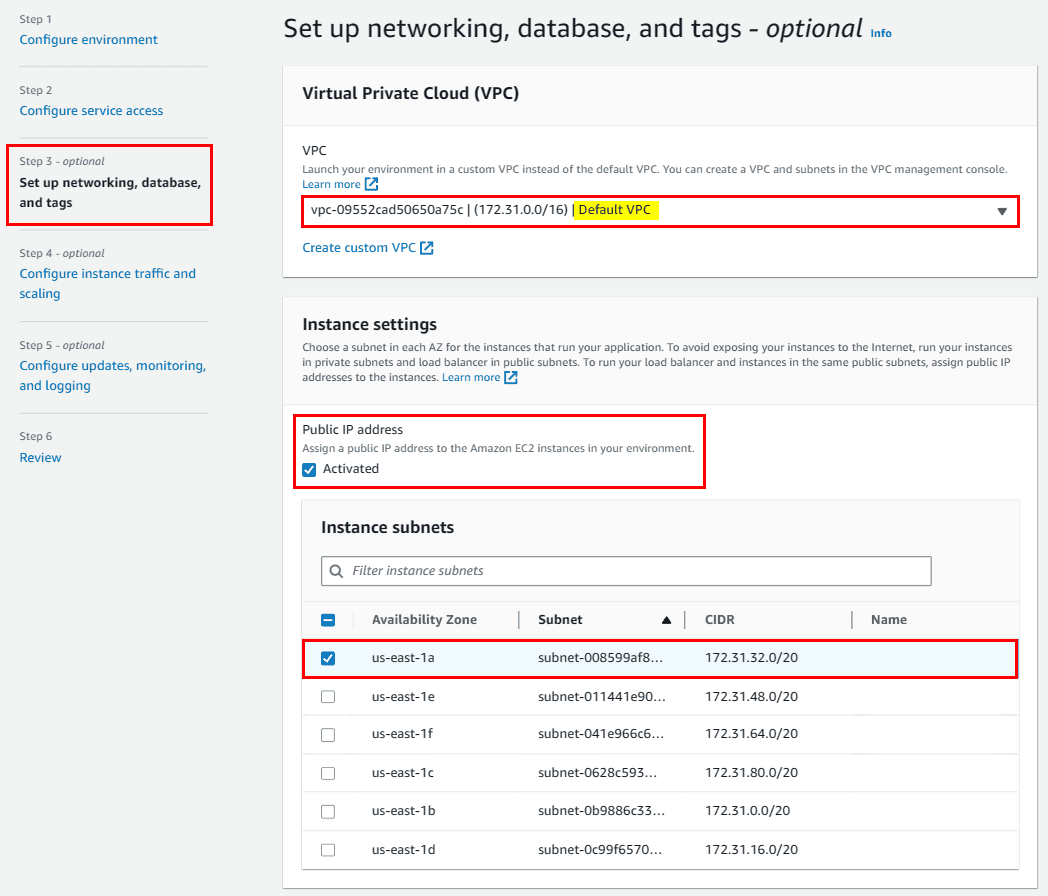Tick the us-east-1b subnet checkbox

[x=328, y=811]
